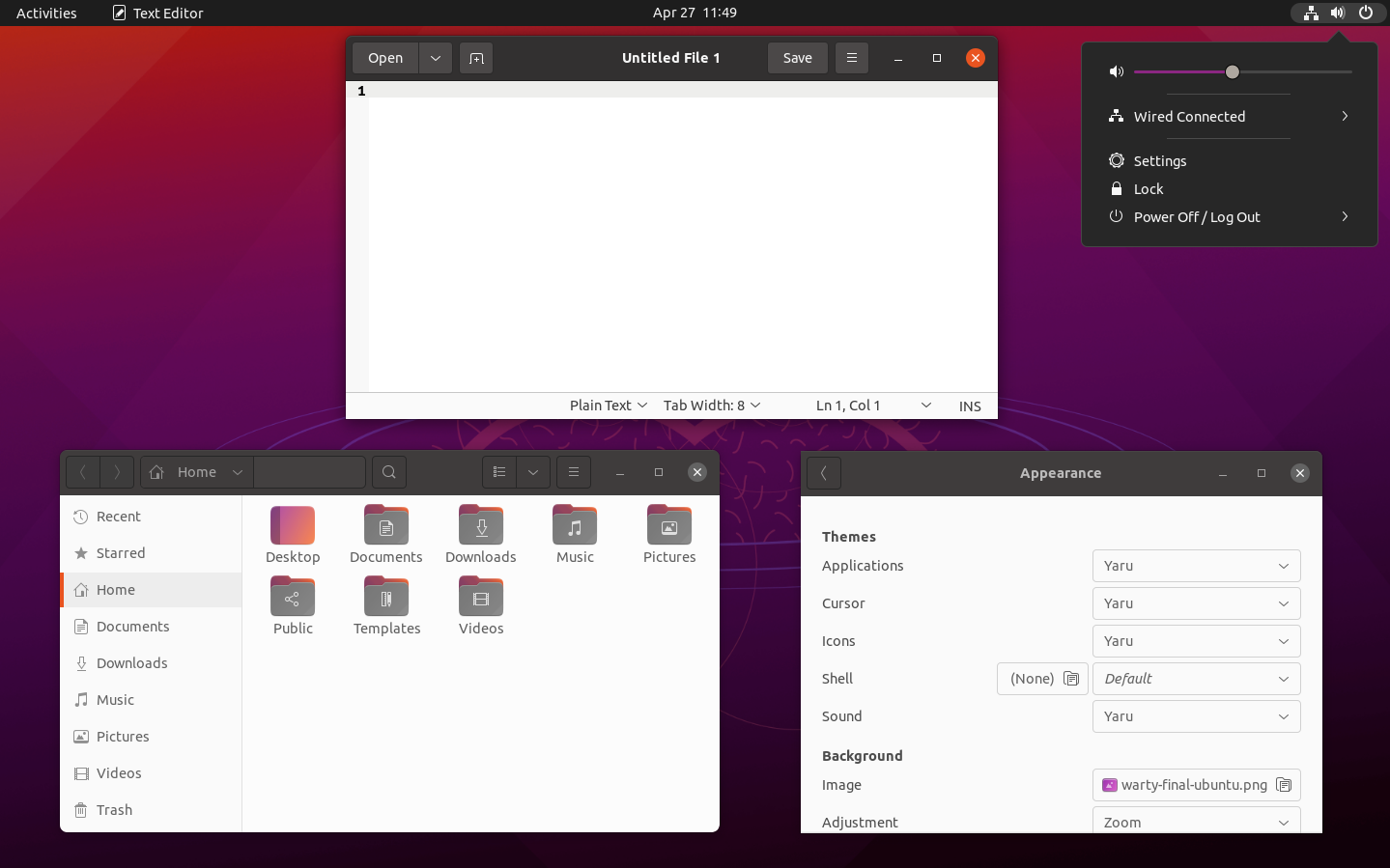Adjust the system volume slider
Image resolution: width=1390 pixels, height=868 pixels.
click(1232, 71)
